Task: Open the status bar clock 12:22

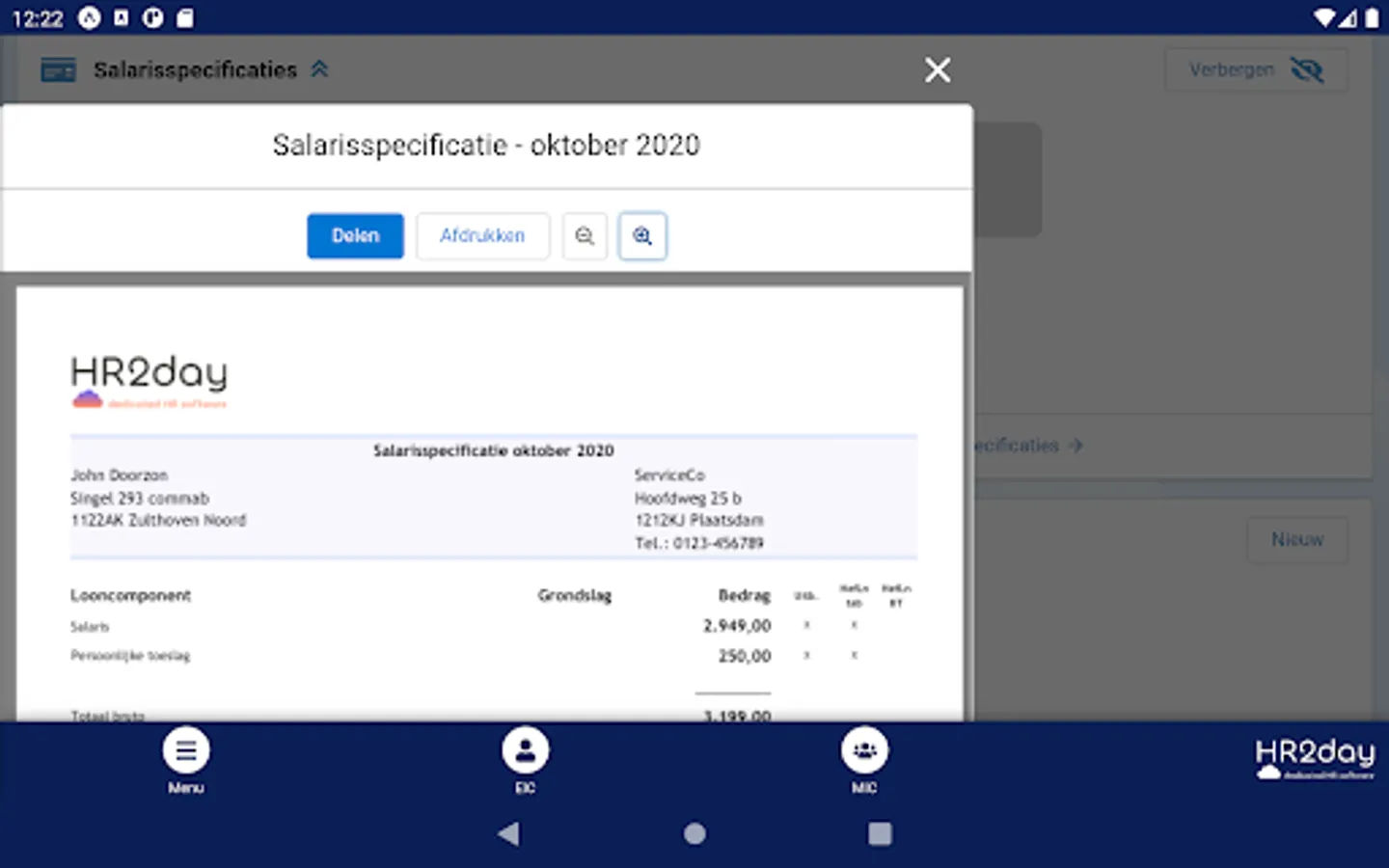Action: click(x=38, y=18)
